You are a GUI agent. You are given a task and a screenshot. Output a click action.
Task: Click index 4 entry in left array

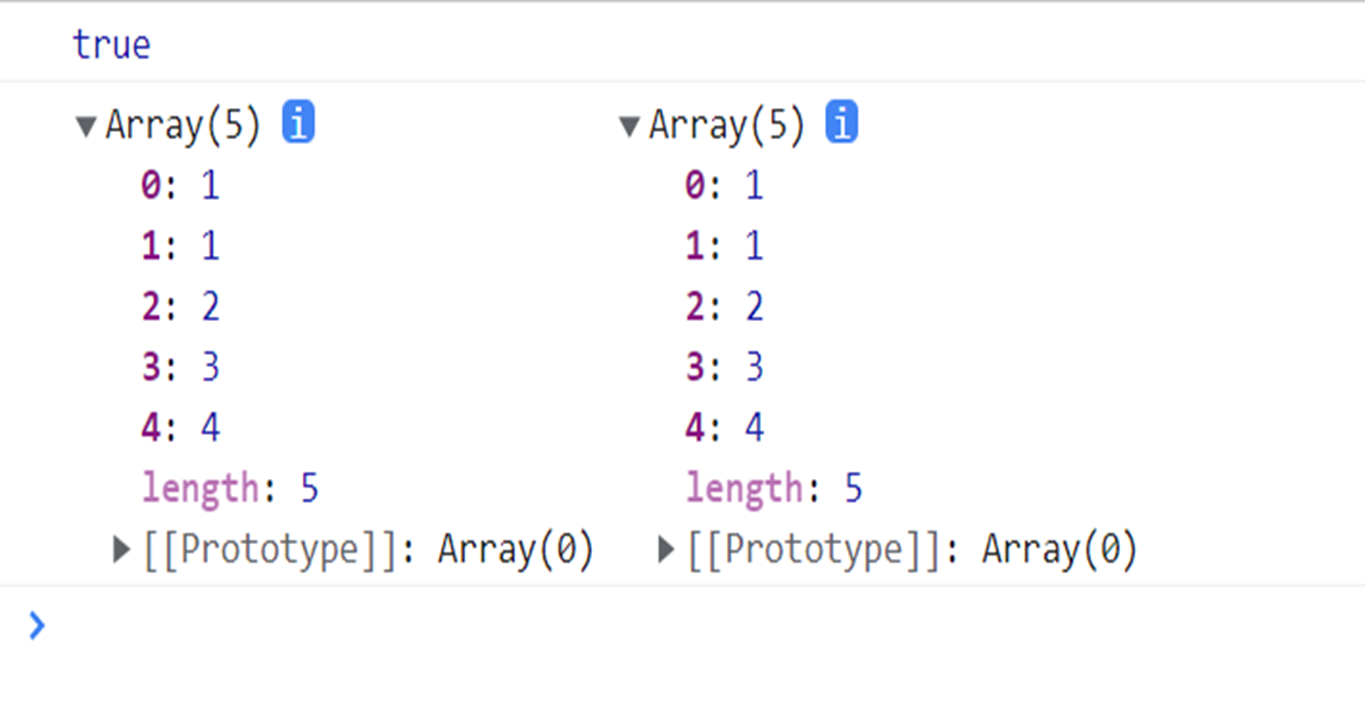pos(180,428)
